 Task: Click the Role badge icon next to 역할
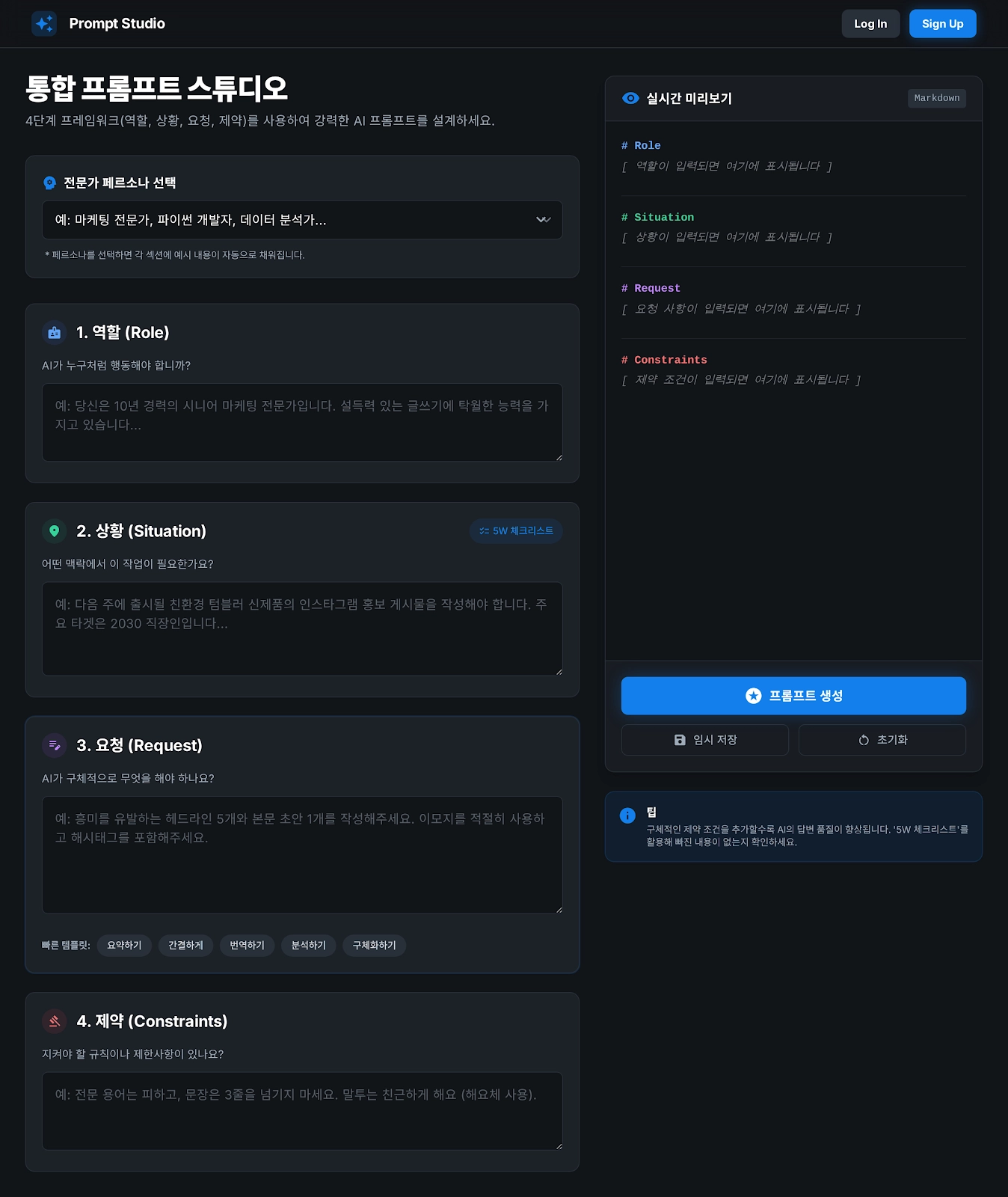55,333
